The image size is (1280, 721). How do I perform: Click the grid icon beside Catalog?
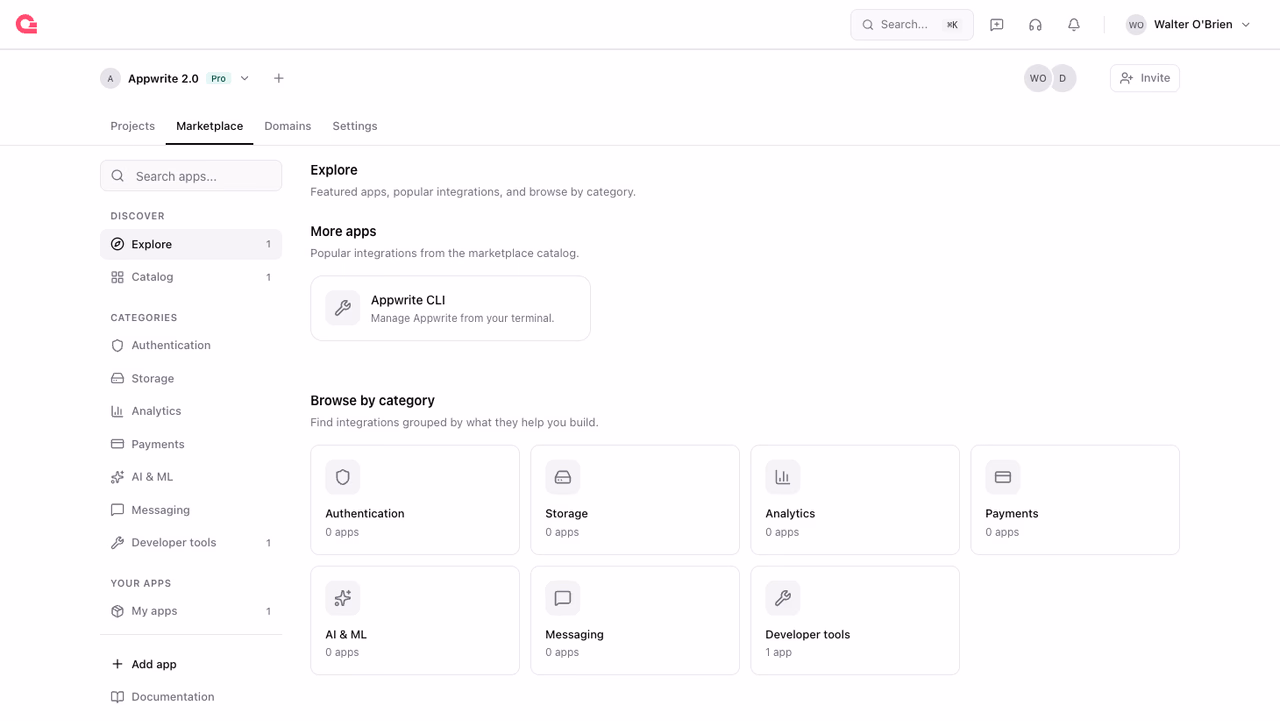click(x=117, y=277)
